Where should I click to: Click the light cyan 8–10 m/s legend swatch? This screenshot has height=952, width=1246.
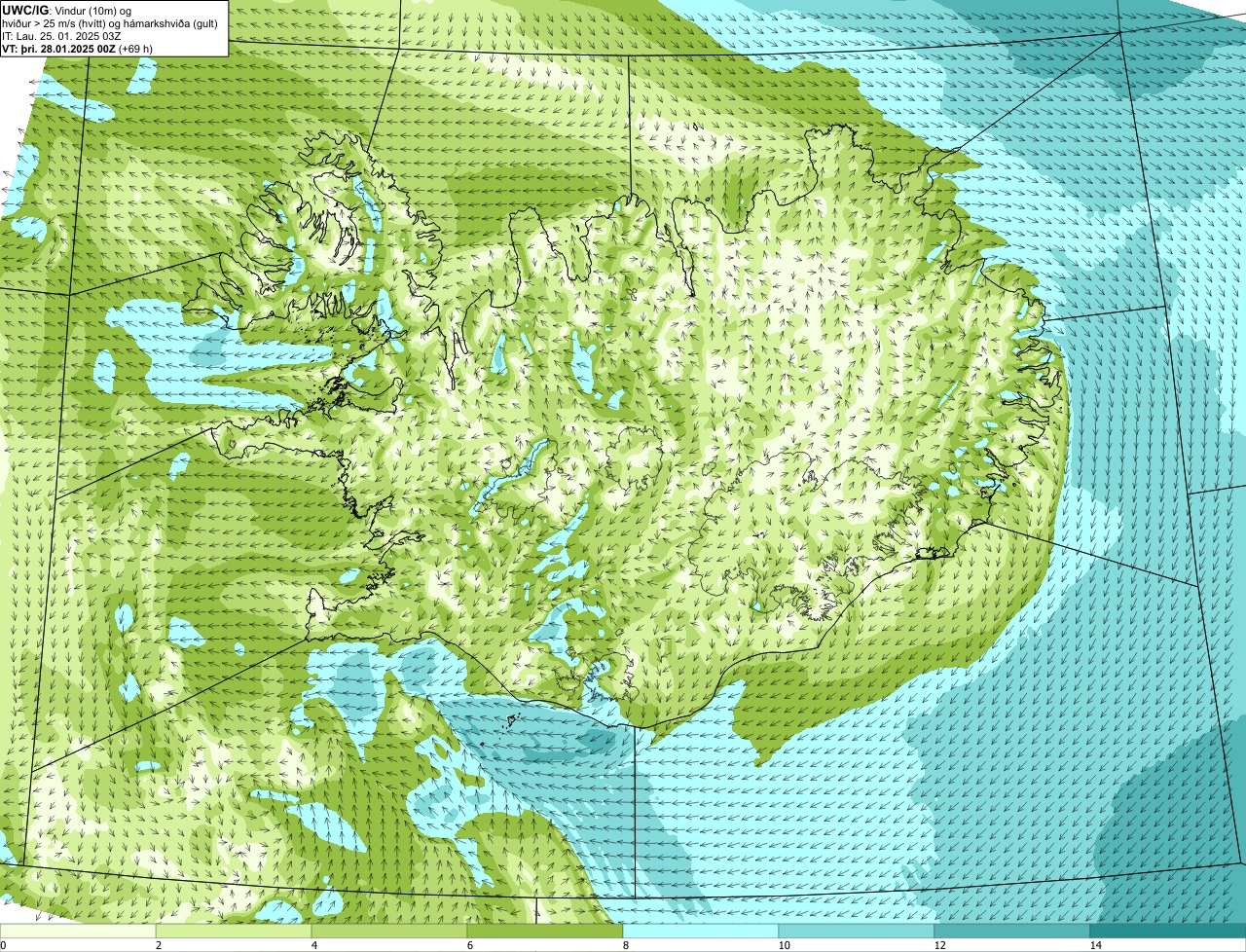coord(701,931)
